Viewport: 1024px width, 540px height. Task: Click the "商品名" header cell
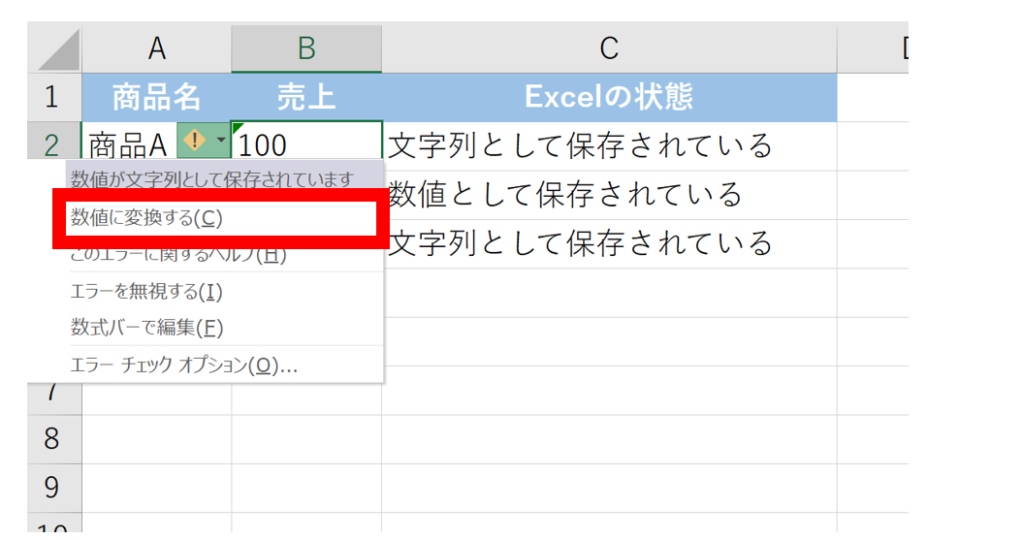156,97
